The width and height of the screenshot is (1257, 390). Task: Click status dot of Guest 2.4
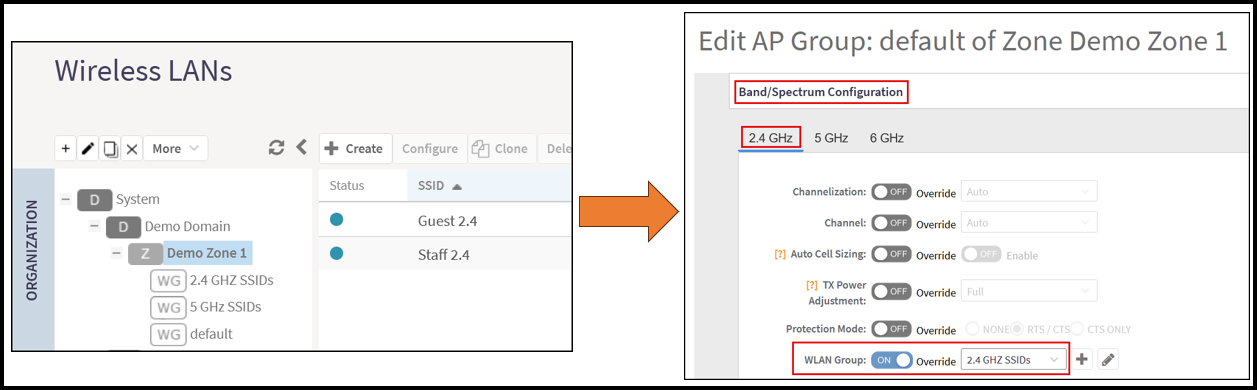pyautogui.click(x=336, y=220)
